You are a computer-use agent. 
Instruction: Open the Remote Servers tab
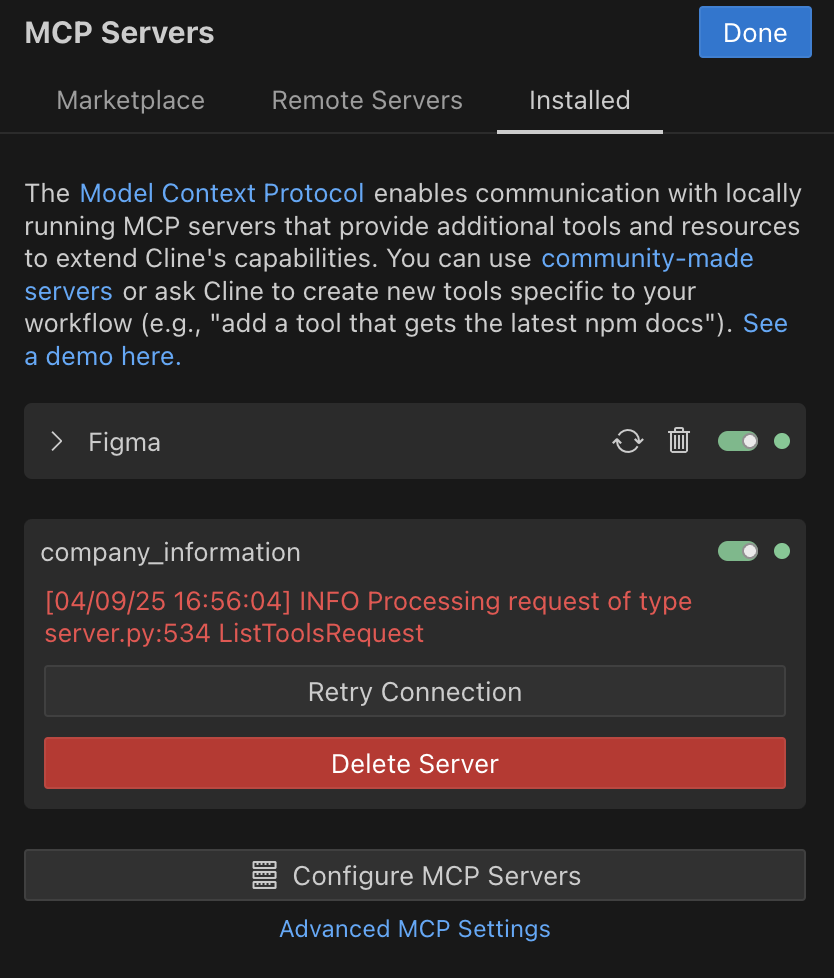coord(367,100)
